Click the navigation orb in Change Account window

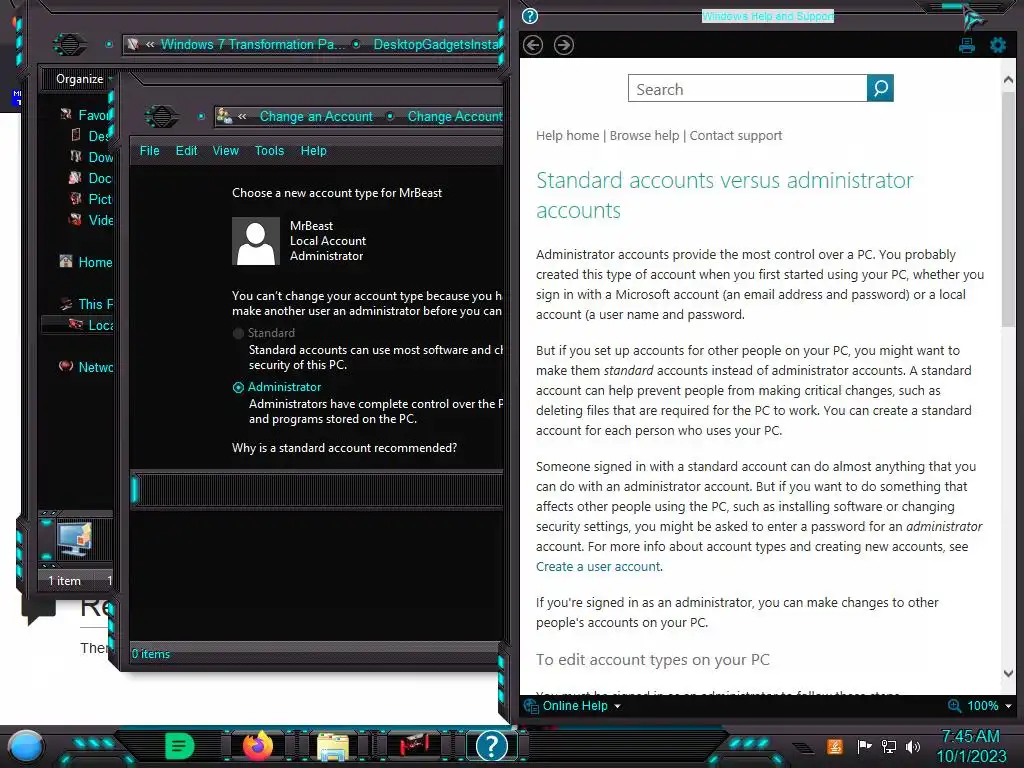coord(161,116)
